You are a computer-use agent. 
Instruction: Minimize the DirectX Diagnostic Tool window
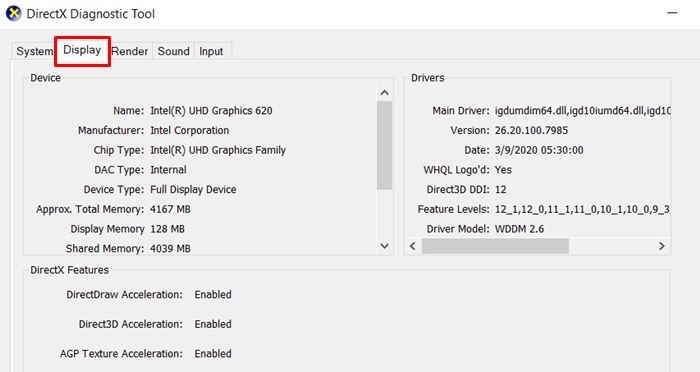click(672, 13)
